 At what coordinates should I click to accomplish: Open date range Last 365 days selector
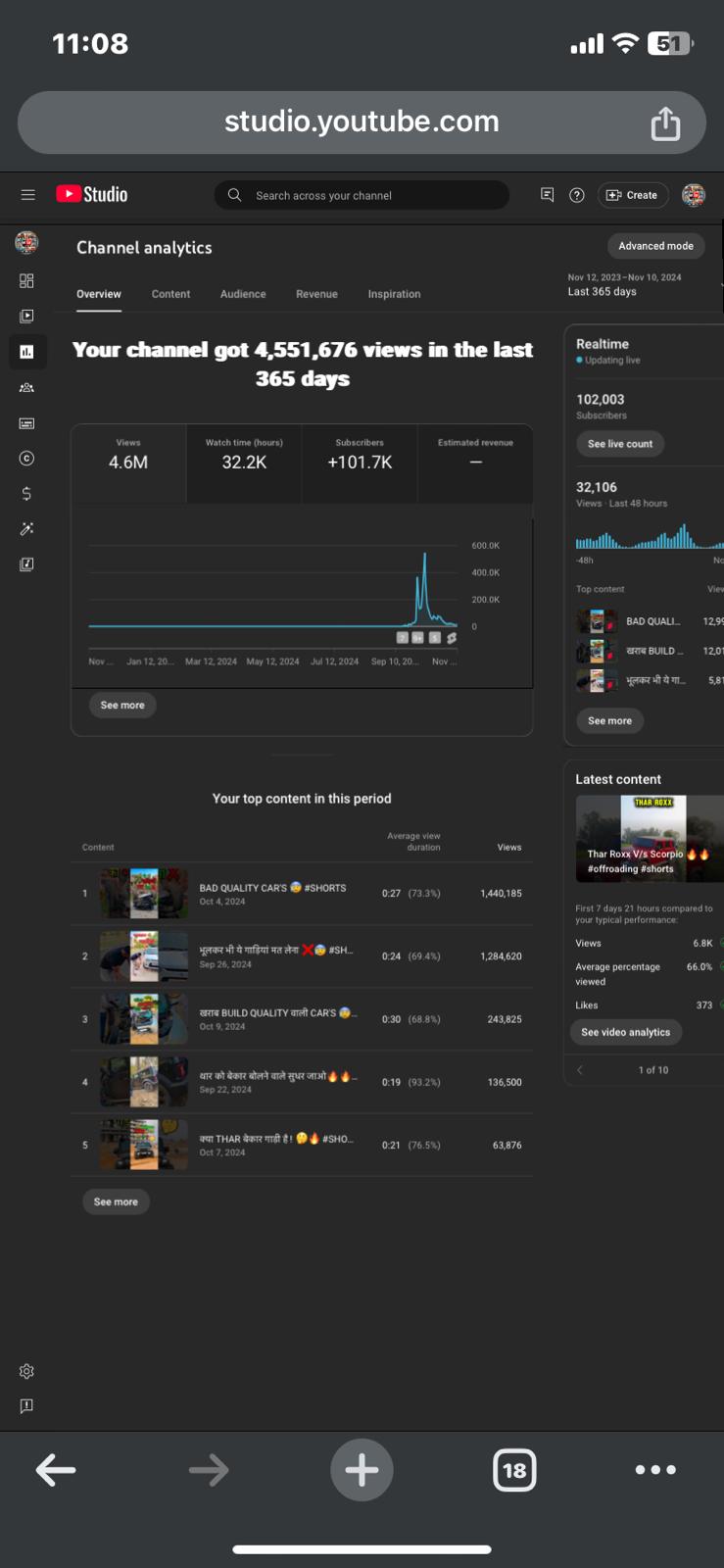click(625, 285)
